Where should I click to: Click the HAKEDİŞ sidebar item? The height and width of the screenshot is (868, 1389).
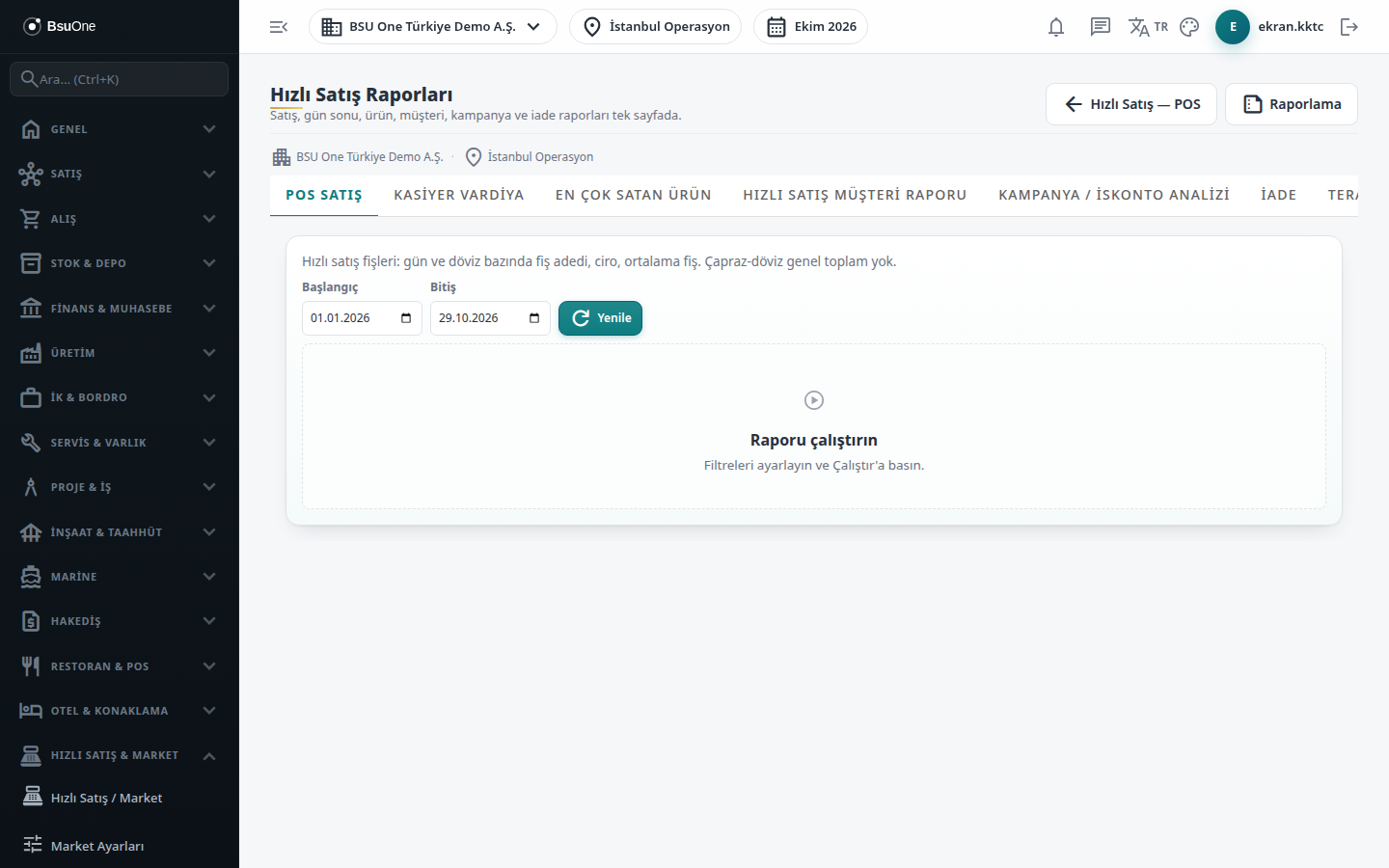[120, 621]
